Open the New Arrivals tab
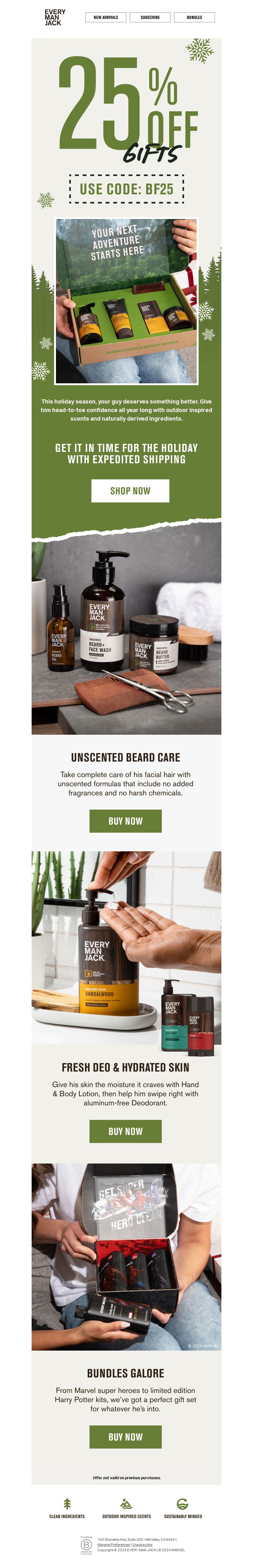 pos(106,18)
